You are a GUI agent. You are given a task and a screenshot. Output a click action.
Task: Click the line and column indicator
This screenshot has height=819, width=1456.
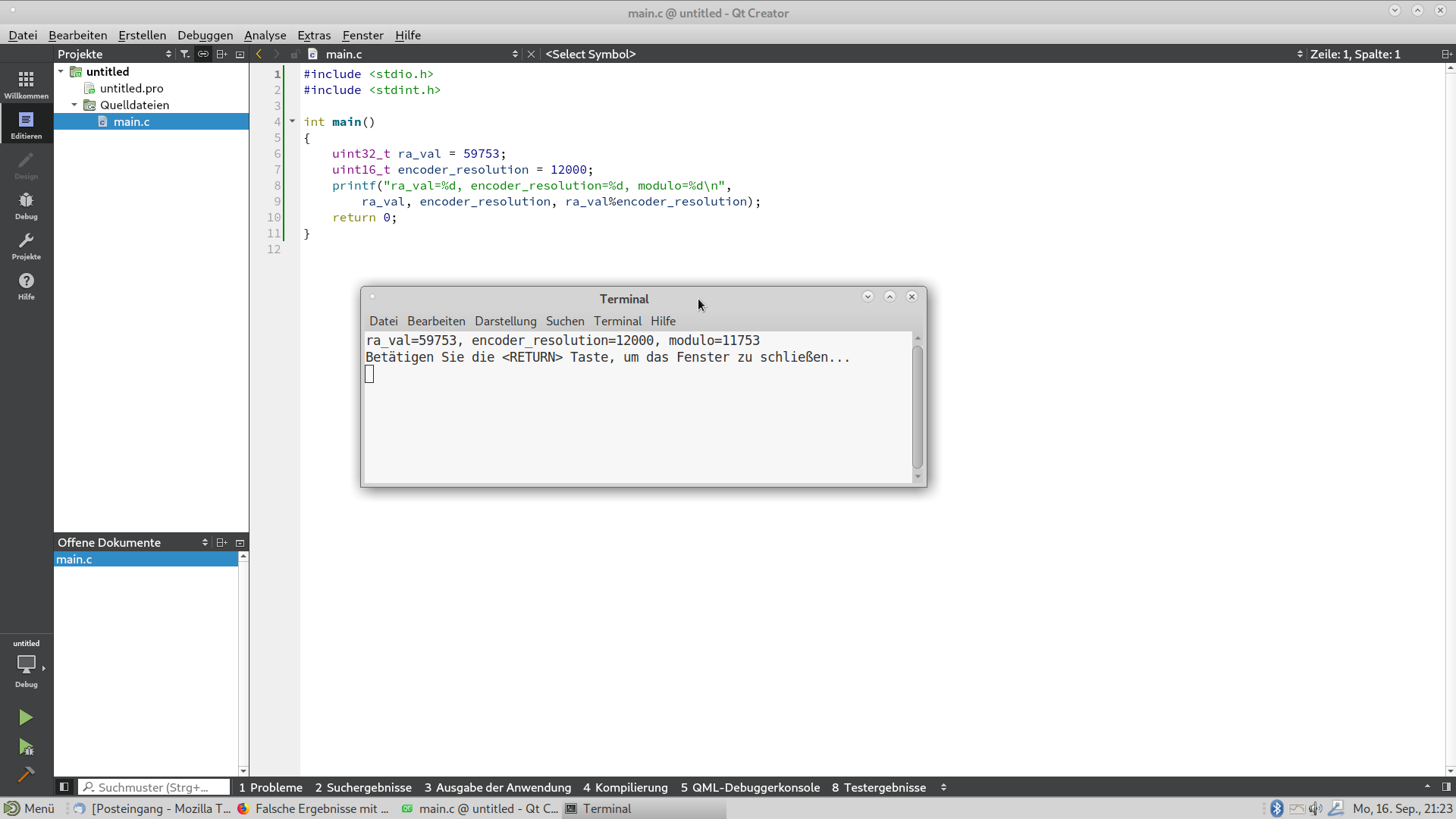tap(1355, 54)
